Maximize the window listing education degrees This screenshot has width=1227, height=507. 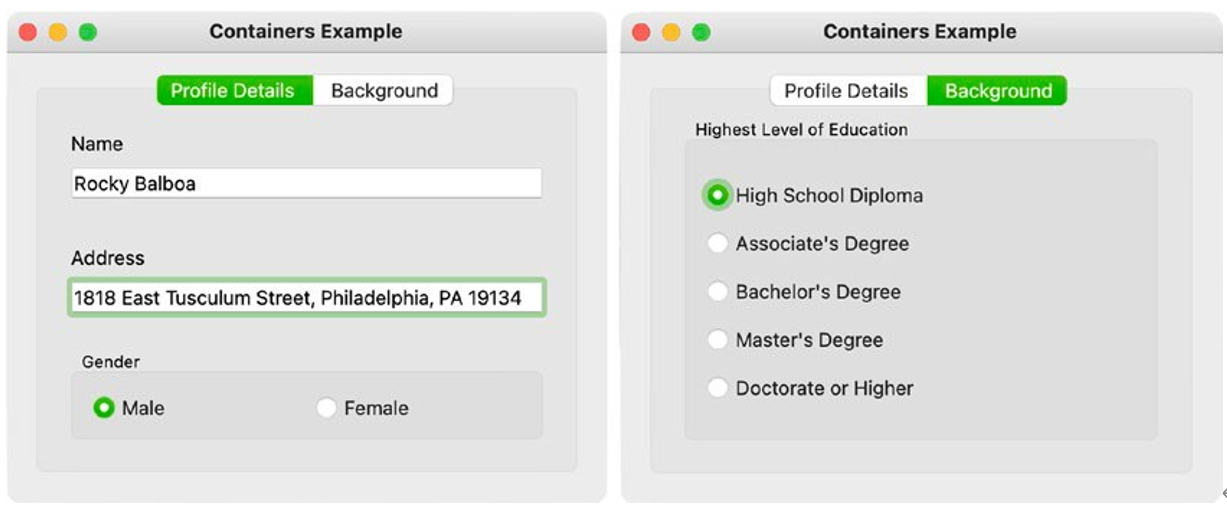pos(701,32)
